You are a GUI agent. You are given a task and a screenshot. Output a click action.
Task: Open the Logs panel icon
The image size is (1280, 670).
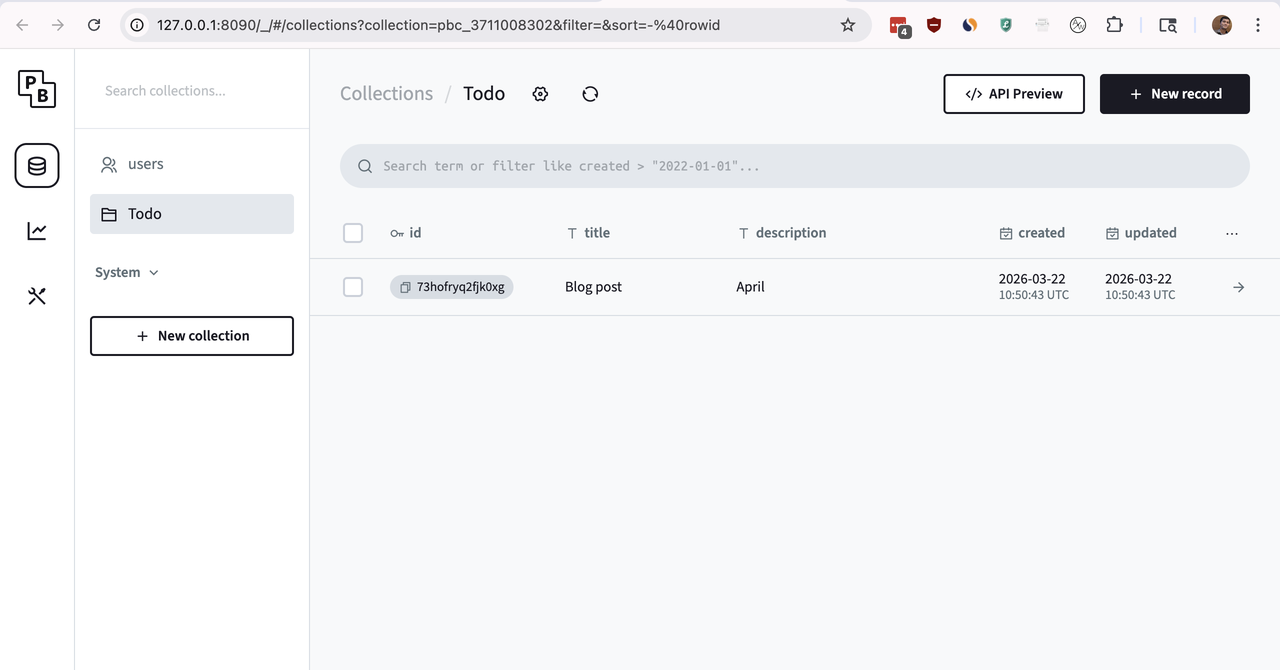click(x=37, y=230)
